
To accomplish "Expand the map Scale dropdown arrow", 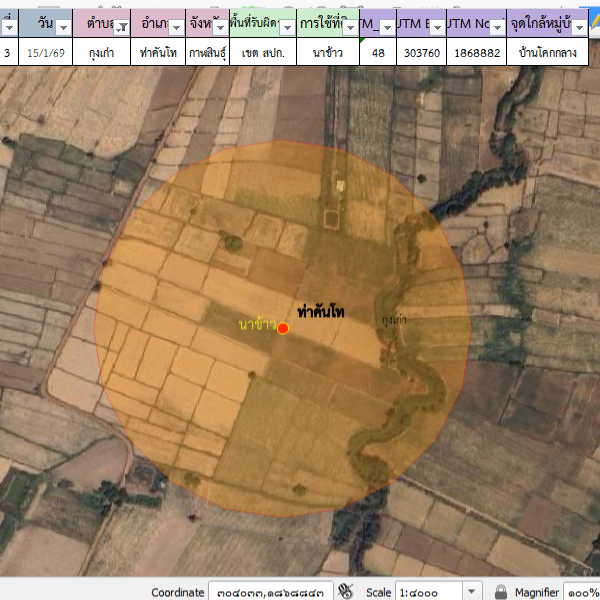I will point(472,592).
